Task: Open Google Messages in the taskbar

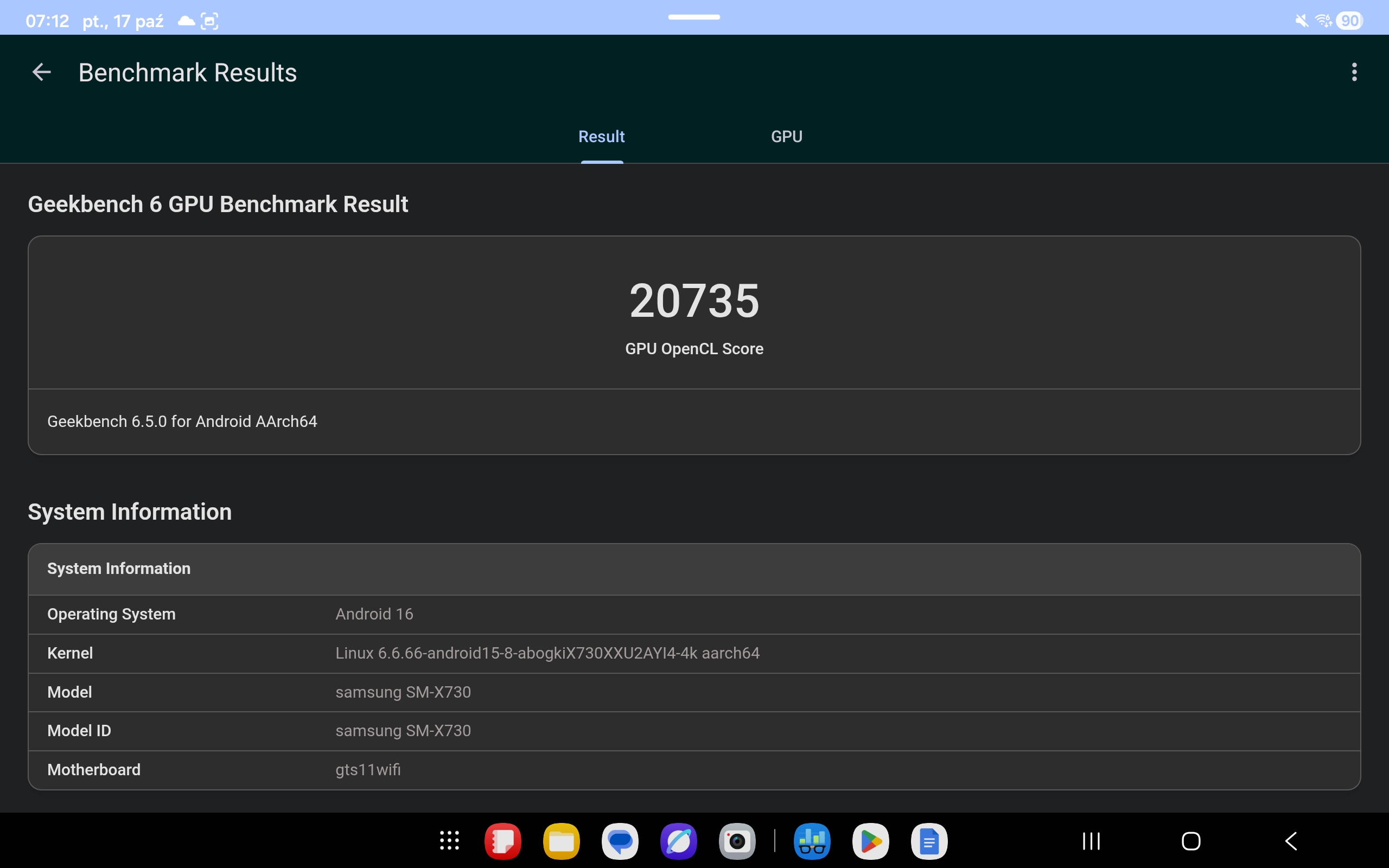Action: (x=620, y=841)
